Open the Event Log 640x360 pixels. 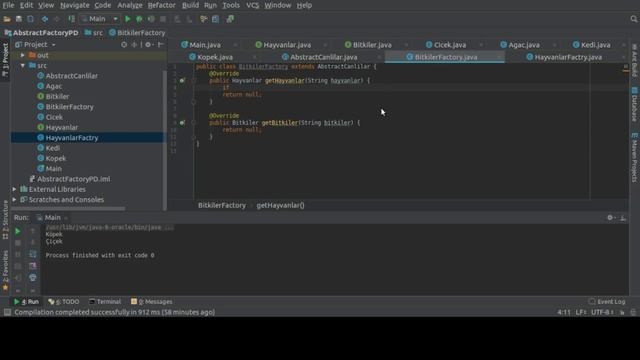point(607,302)
